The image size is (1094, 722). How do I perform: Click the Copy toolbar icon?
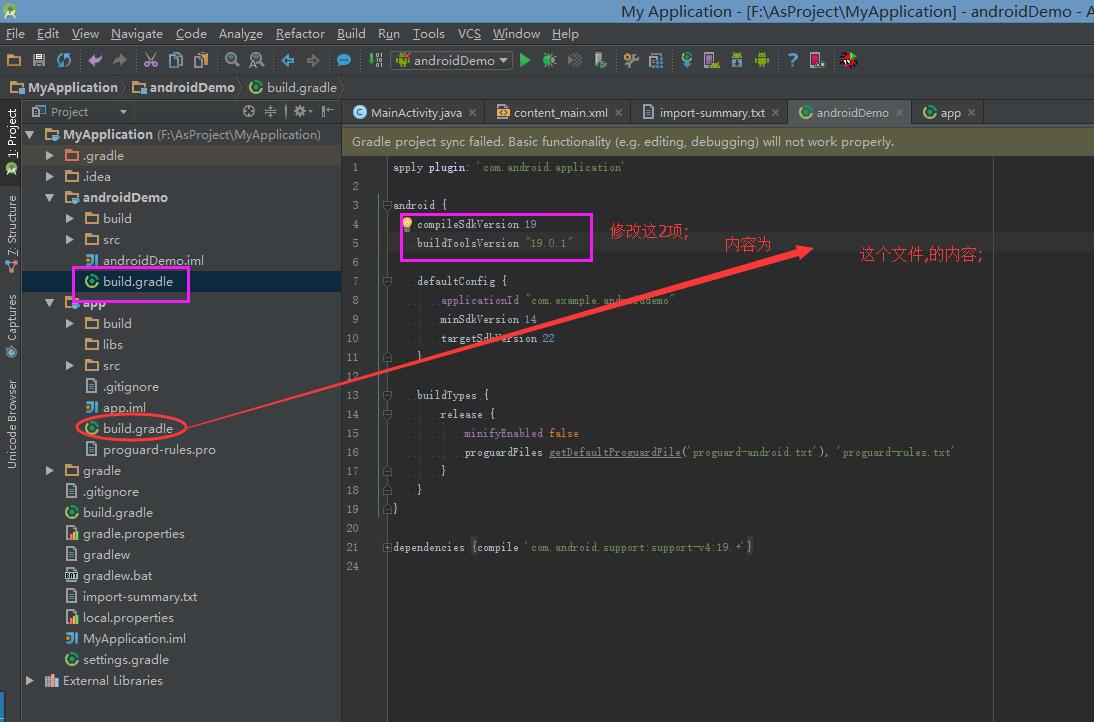click(x=176, y=61)
